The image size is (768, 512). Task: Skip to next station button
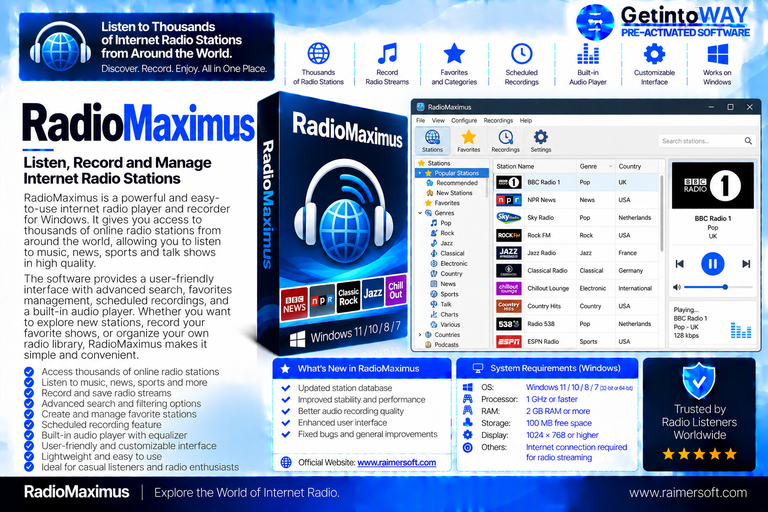[x=746, y=264]
